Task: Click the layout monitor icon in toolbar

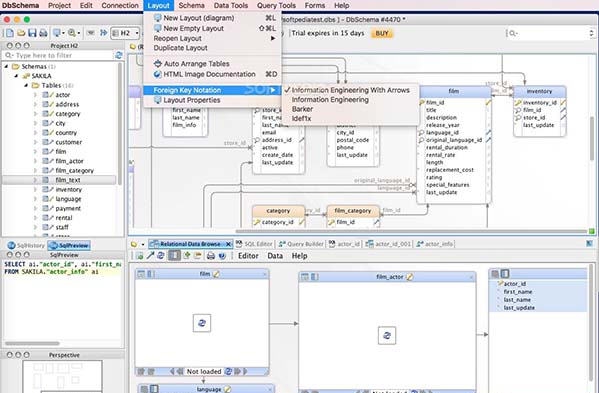Action: (x=57, y=33)
